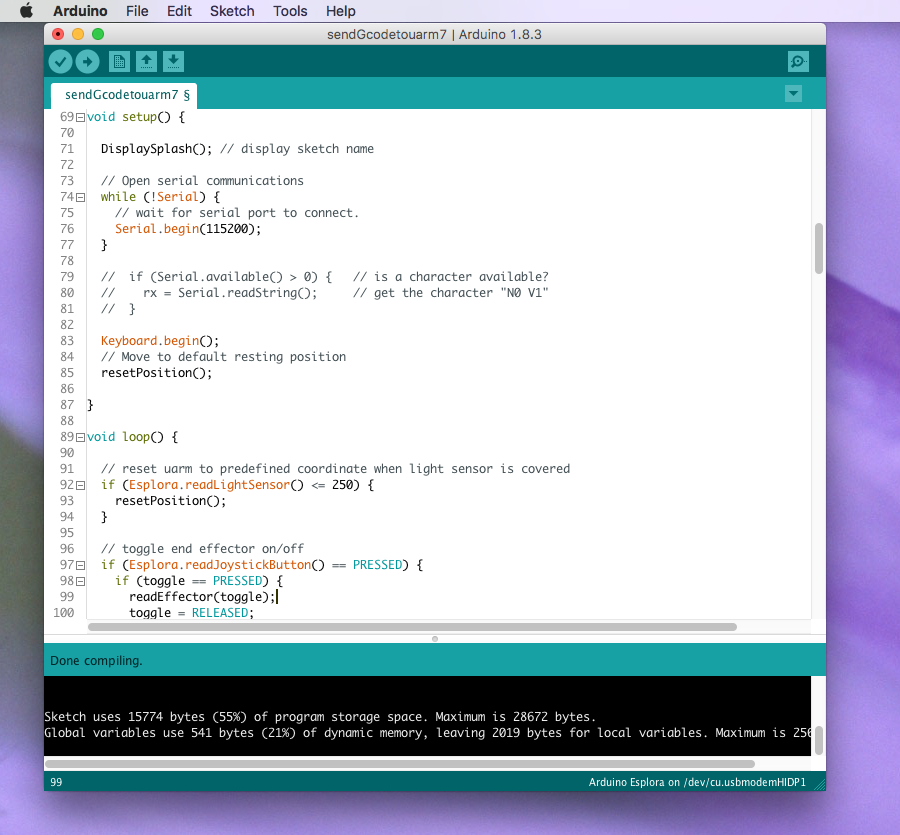Open the Sketch menu
This screenshot has width=900, height=835.
pyautogui.click(x=232, y=11)
